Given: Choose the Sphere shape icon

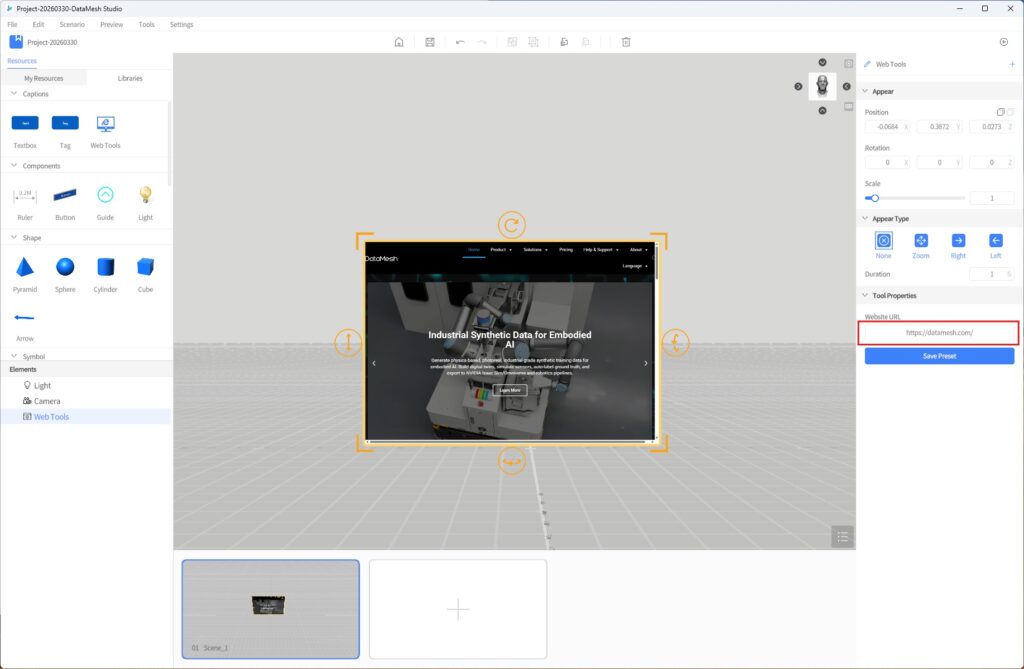Looking at the screenshot, I should (65, 267).
